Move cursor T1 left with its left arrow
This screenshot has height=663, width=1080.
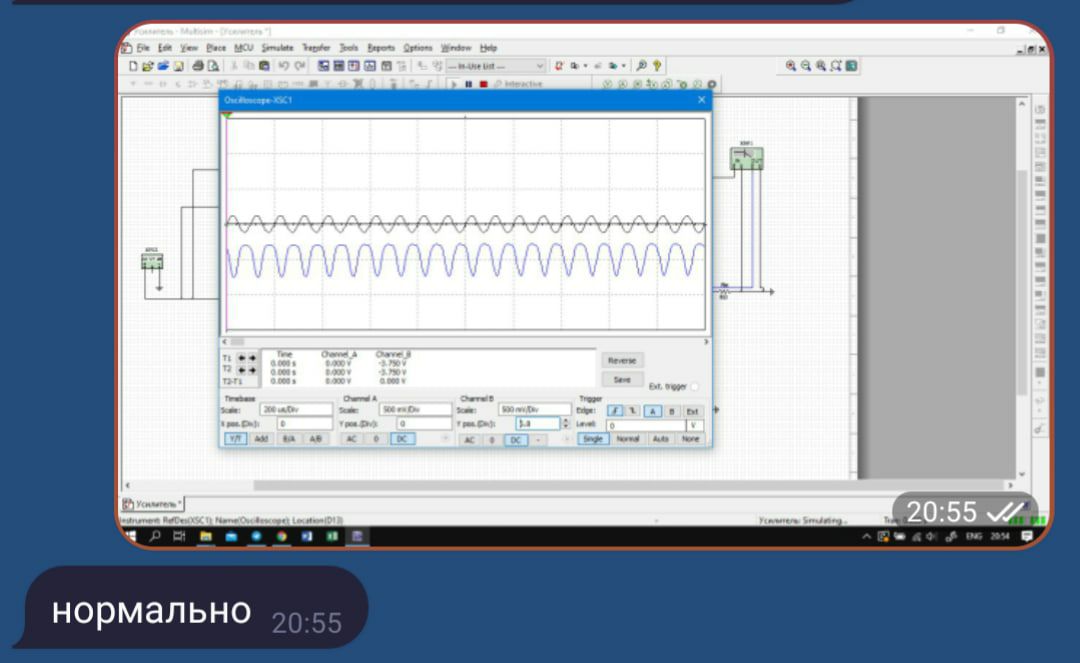tap(241, 358)
